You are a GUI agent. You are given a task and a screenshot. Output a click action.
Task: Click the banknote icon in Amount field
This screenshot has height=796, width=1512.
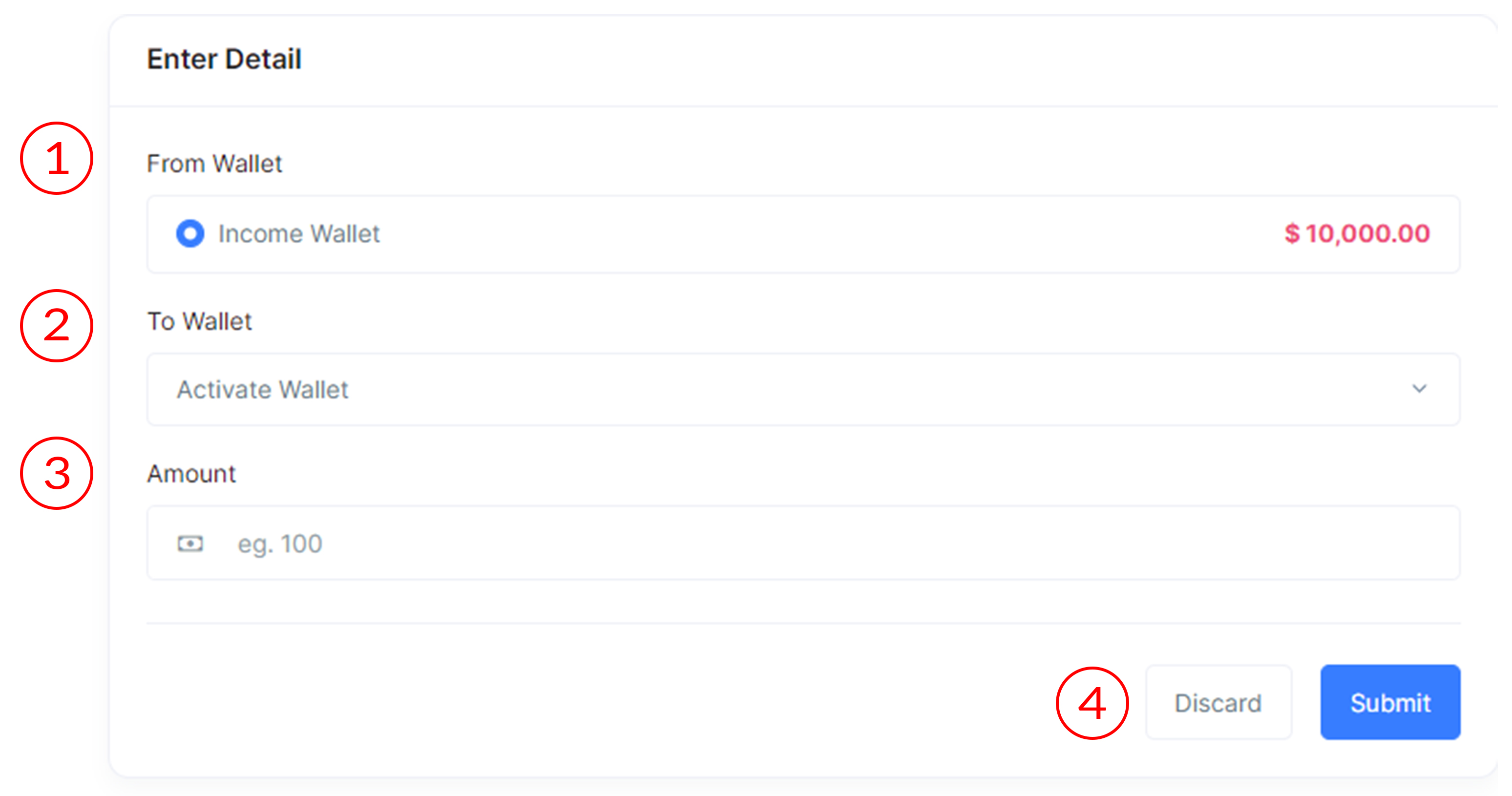(x=190, y=544)
